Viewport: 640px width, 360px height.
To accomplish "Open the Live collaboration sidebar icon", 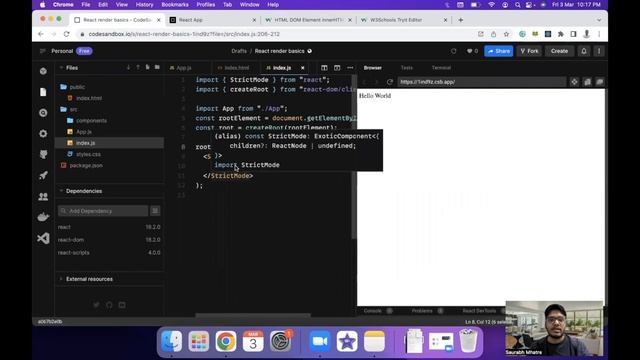I will [x=43, y=196].
